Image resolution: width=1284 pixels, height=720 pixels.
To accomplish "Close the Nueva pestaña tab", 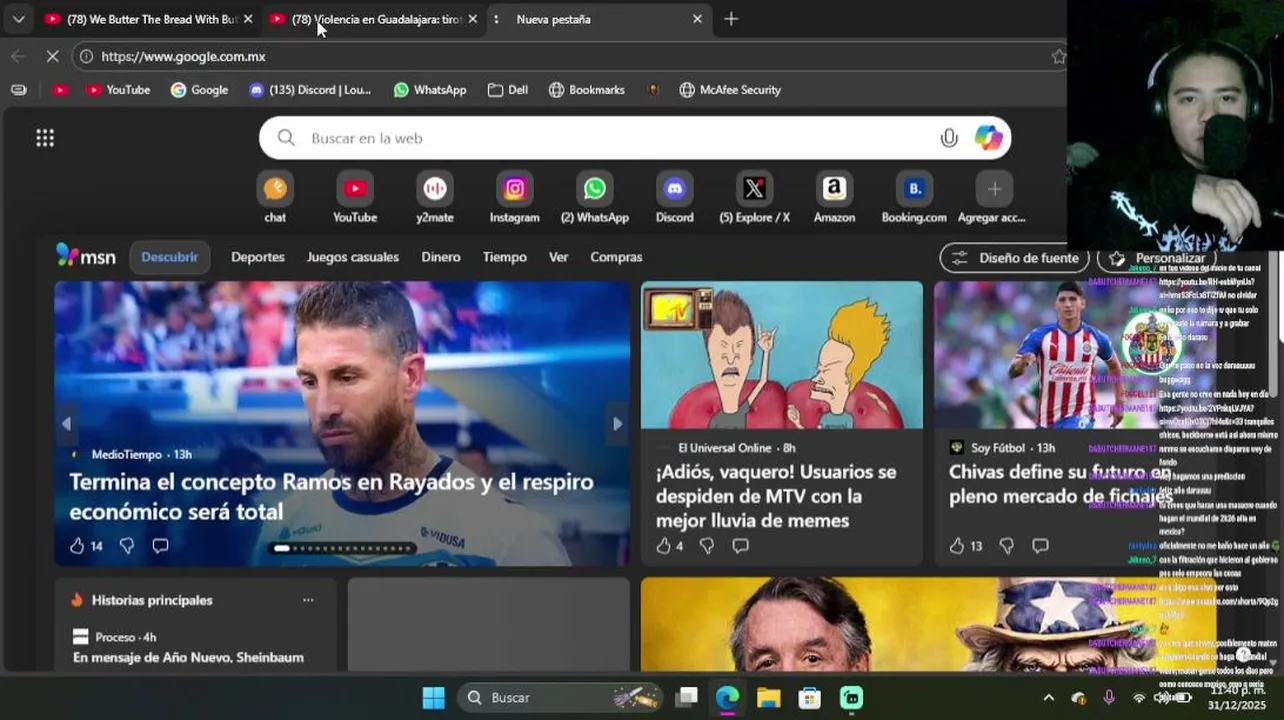I will (x=697, y=19).
